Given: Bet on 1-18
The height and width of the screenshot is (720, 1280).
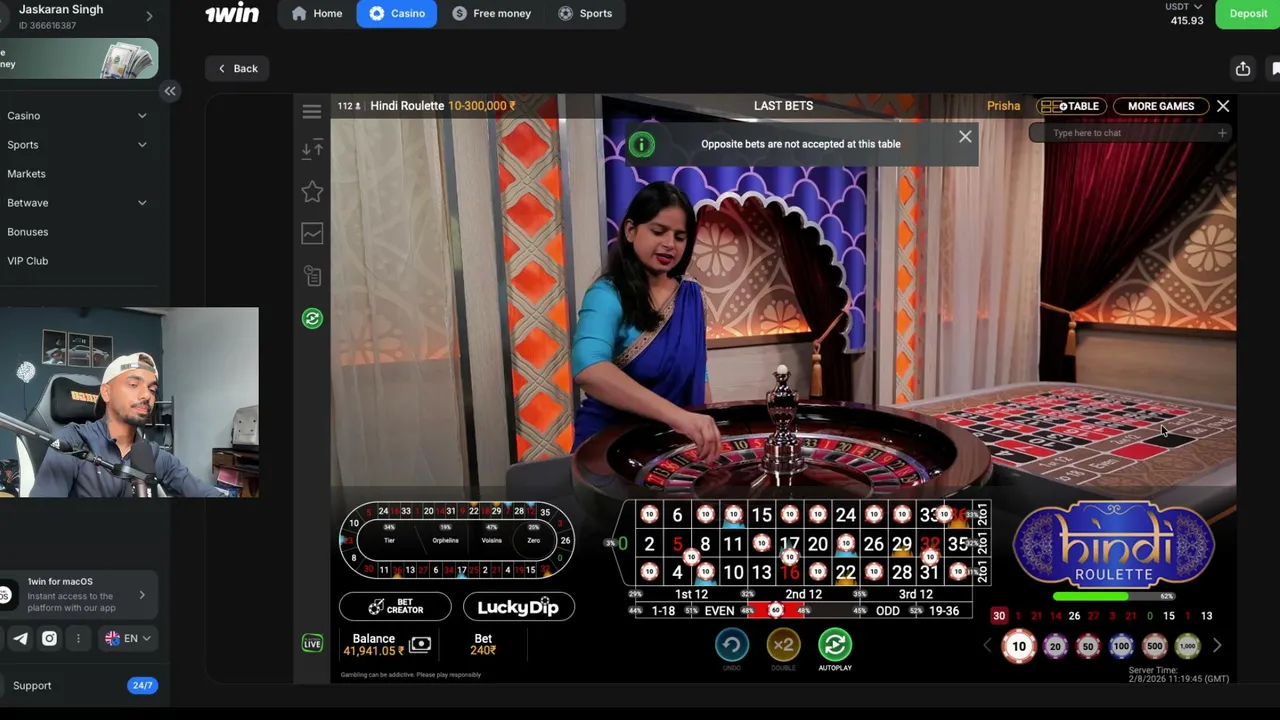Looking at the screenshot, I should [x=663, y=611].
